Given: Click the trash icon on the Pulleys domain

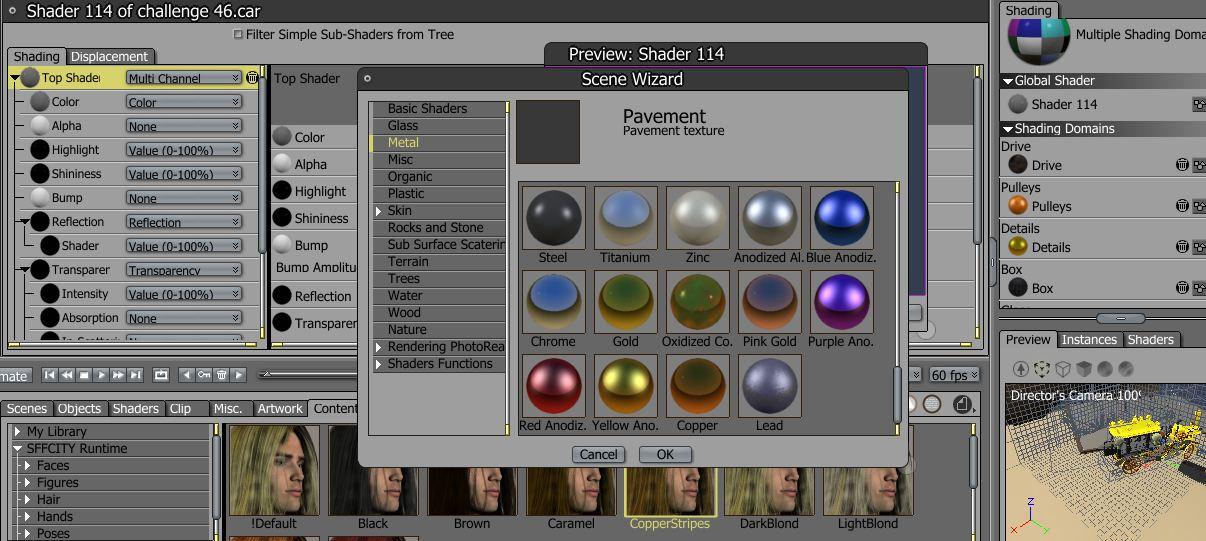Looking at the screenshot, I should [x=1182, y=206].
